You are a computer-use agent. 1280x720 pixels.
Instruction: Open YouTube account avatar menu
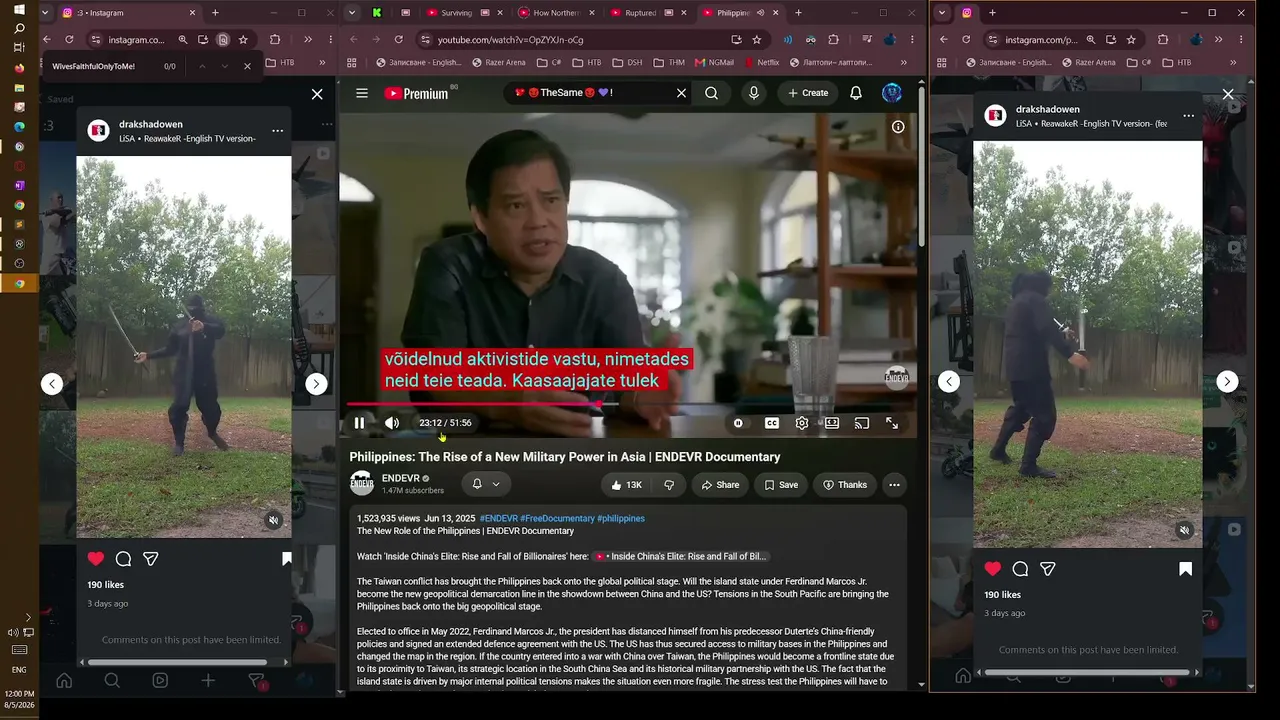[891, 93]
